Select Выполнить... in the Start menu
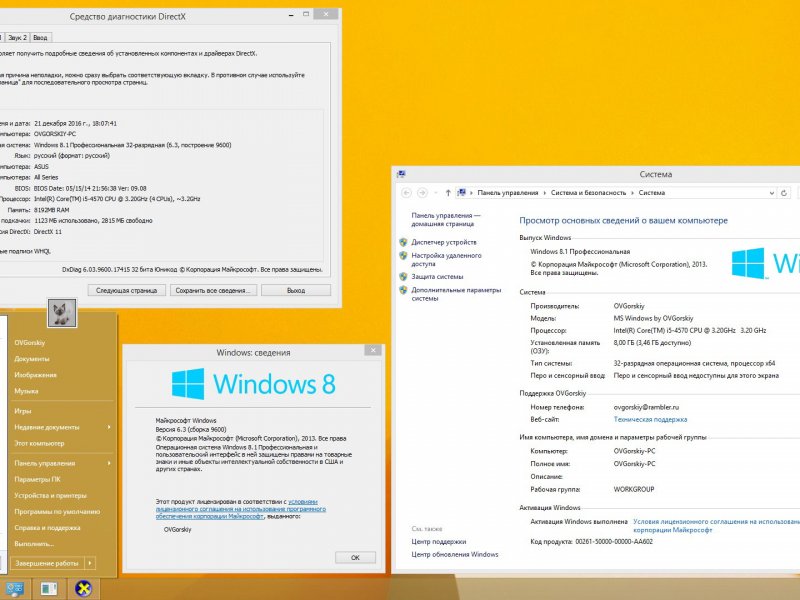 [x=34, y=544]
